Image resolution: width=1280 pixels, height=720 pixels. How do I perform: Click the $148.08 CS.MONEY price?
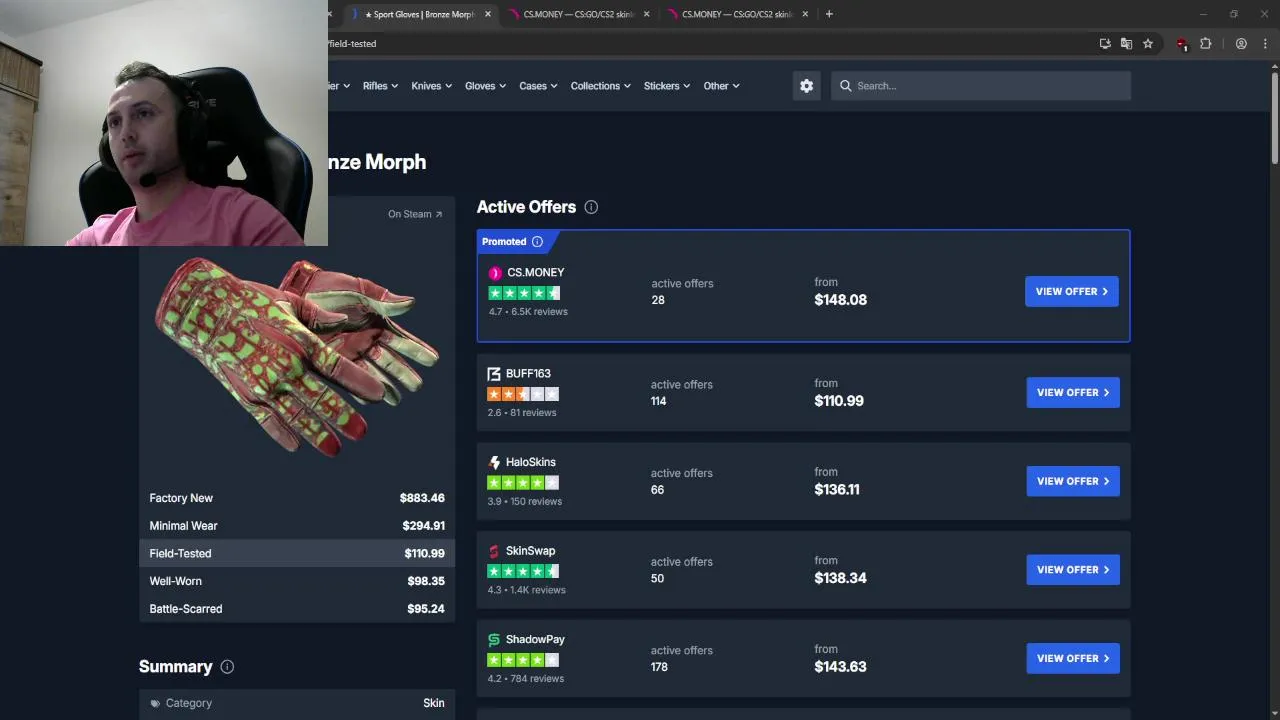tap(840, 300)
